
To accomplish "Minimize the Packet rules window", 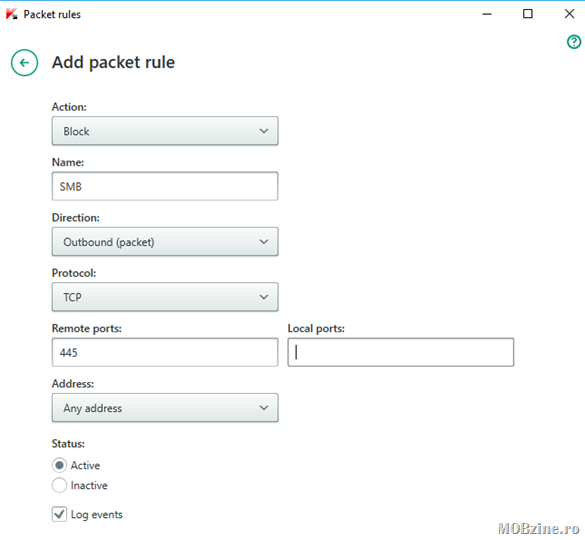I will pos(487,14).
